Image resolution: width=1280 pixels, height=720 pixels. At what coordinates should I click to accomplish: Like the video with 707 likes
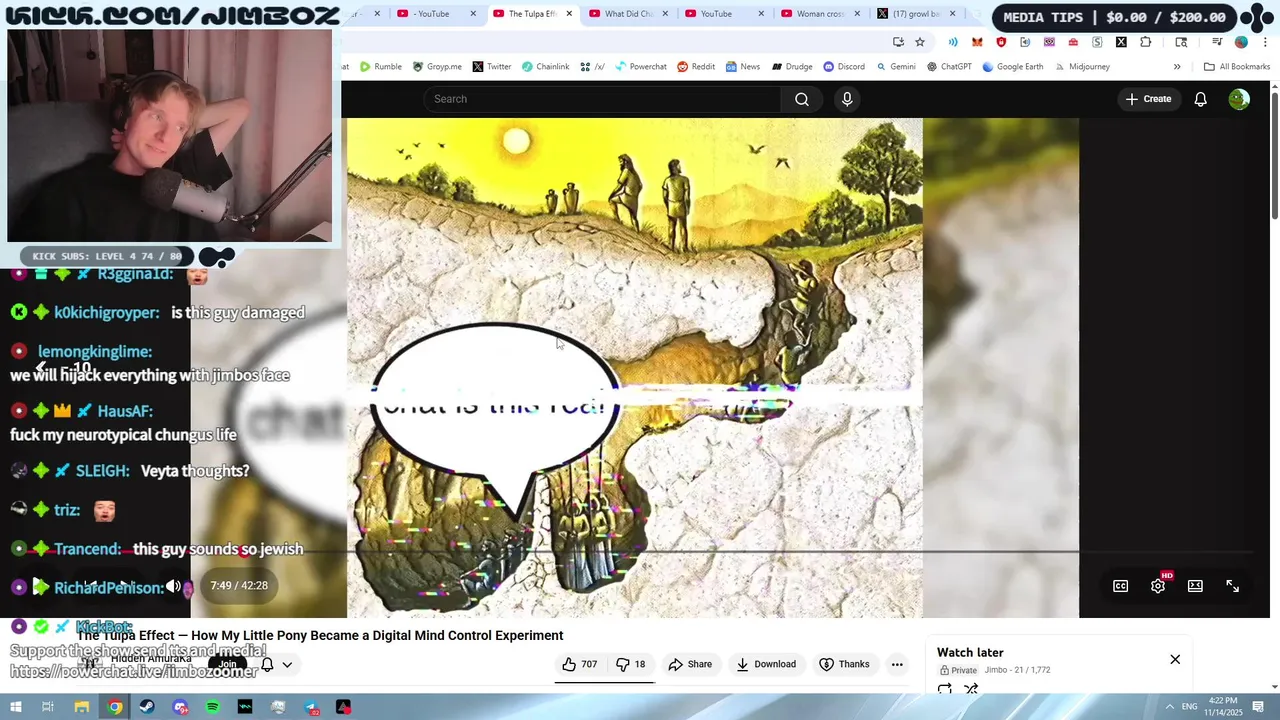579,664
